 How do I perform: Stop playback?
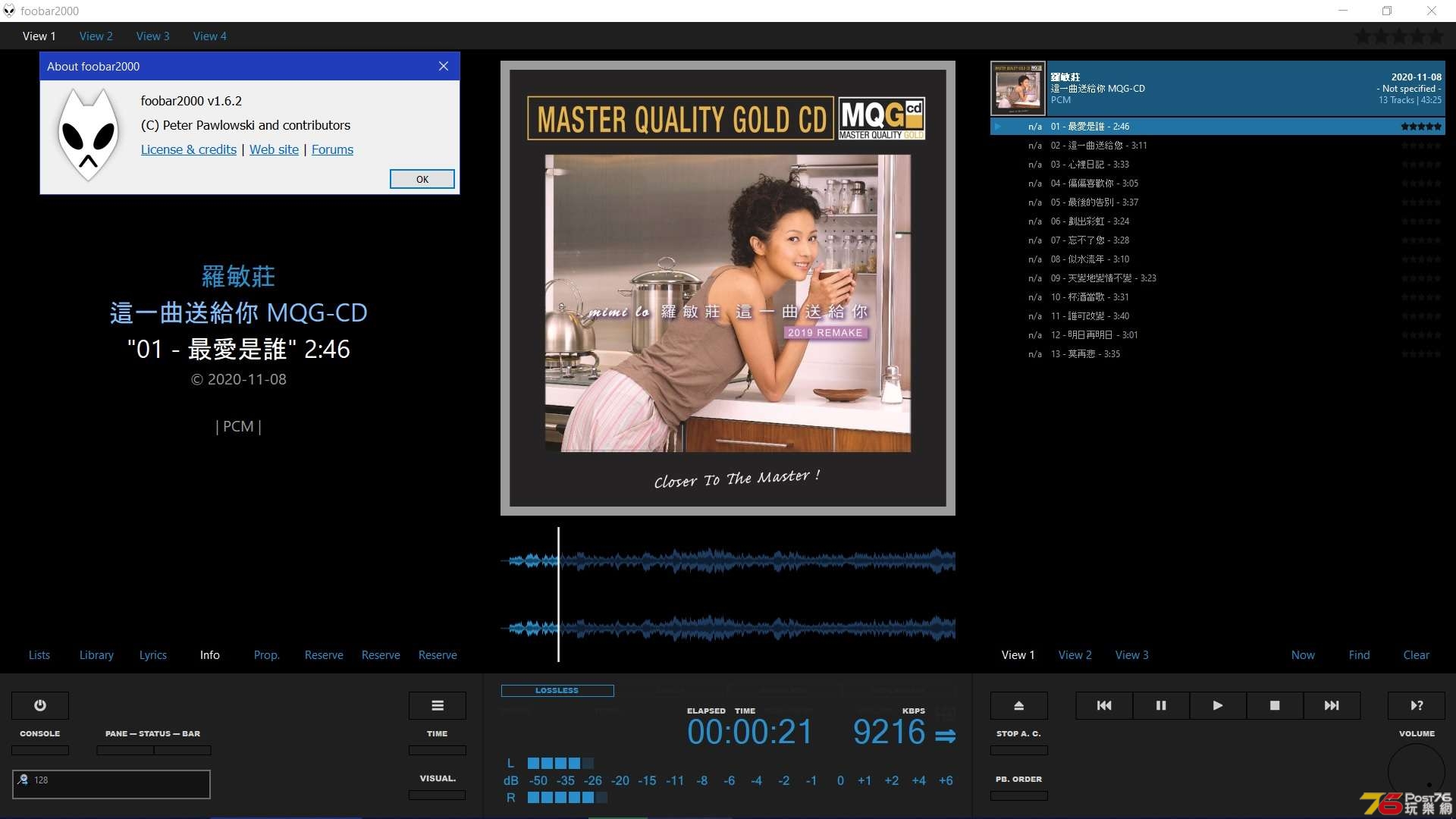click(x=1275, y=705)
